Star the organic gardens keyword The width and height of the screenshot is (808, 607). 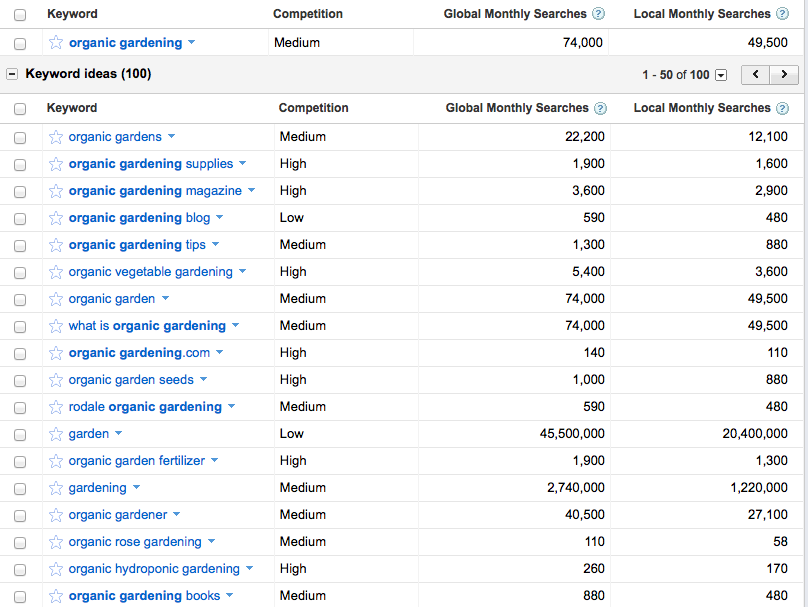tap(56, 137)
